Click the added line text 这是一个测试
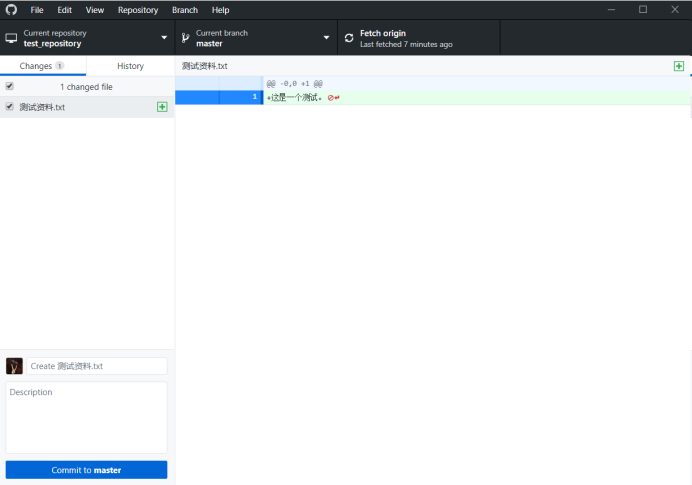Image resolution: width=692 pixels, height=485 pixels. pyautogui.click(x=295, y=98)
